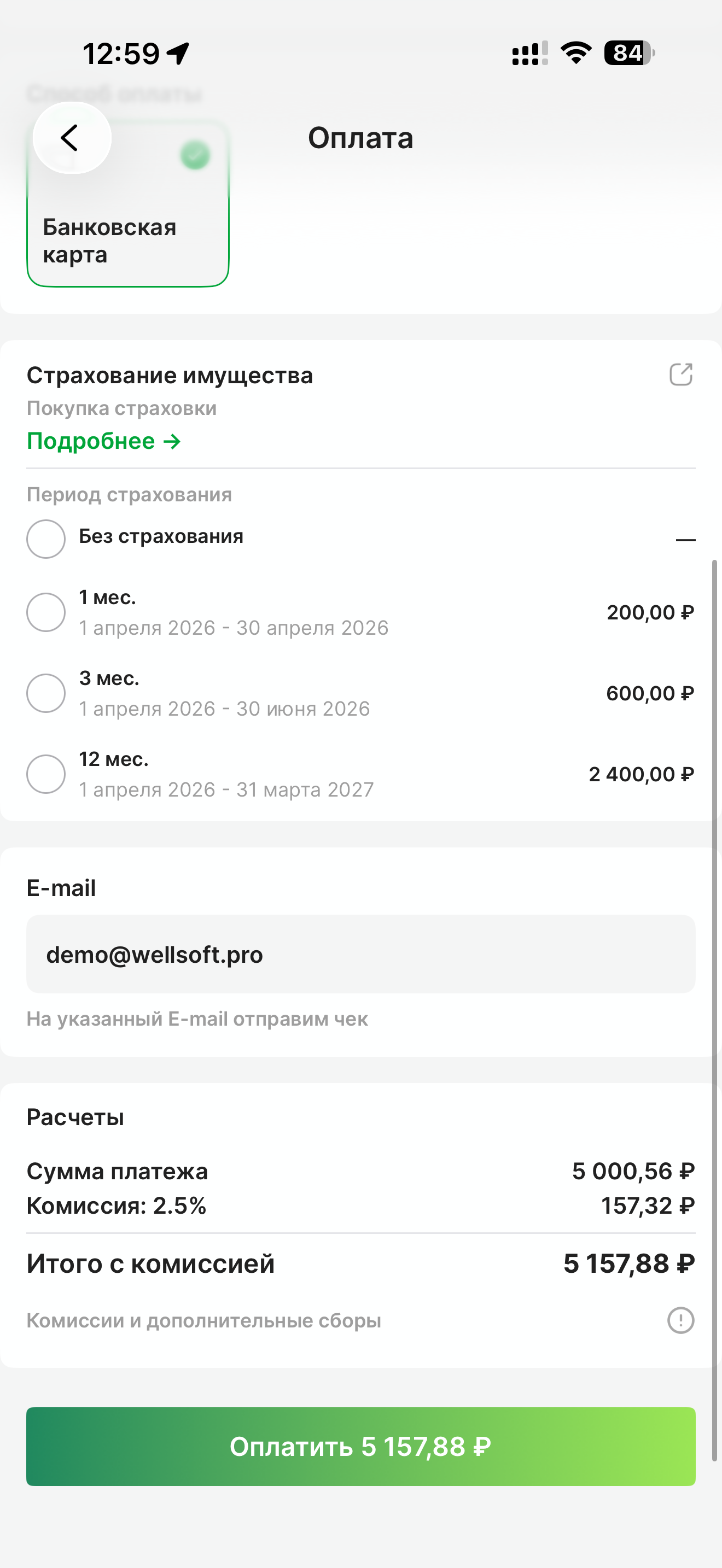This screenshot has width=722, height=1568.
Task: Choose 3 мес. insurance period
Action: 45,693
